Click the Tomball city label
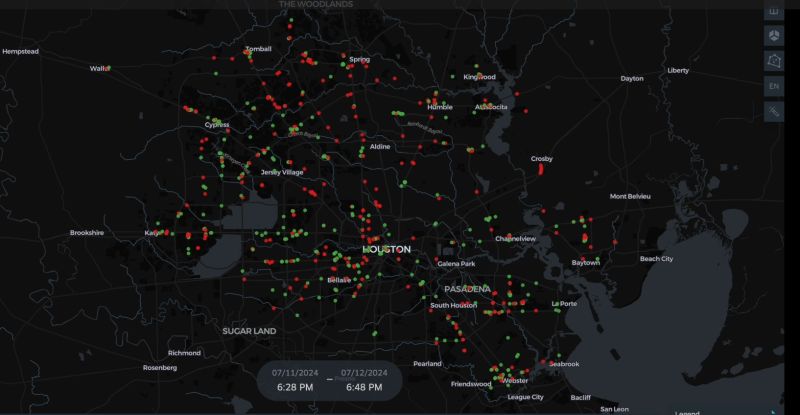 click(259, 49)
